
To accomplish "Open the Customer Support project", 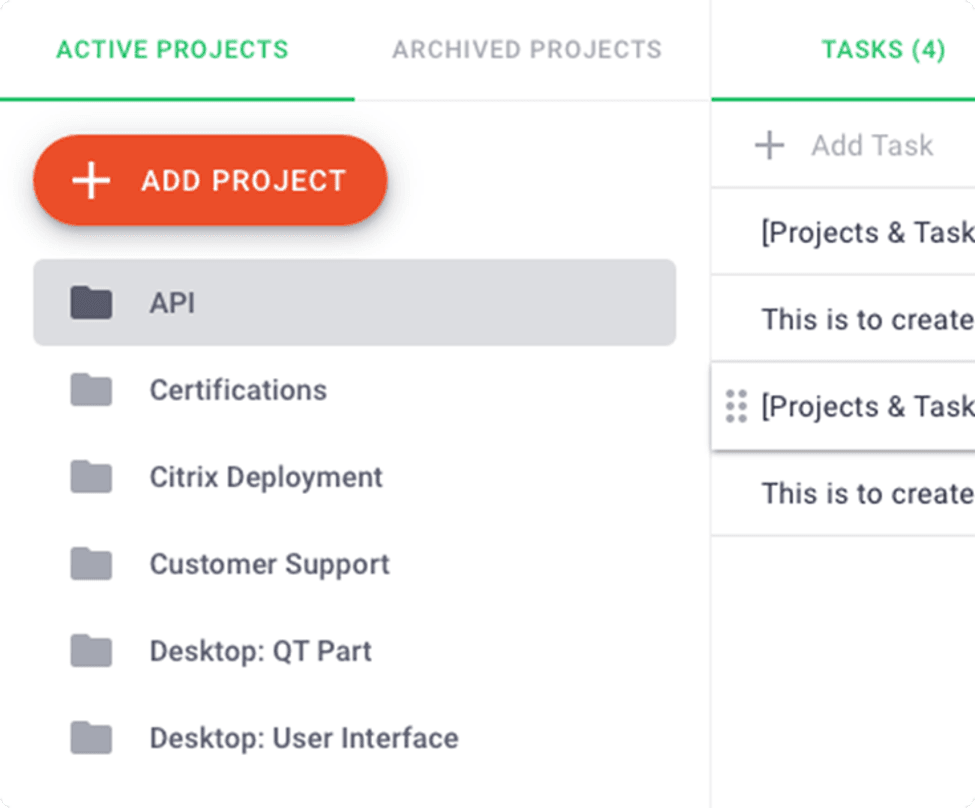I will coord(269,564).
